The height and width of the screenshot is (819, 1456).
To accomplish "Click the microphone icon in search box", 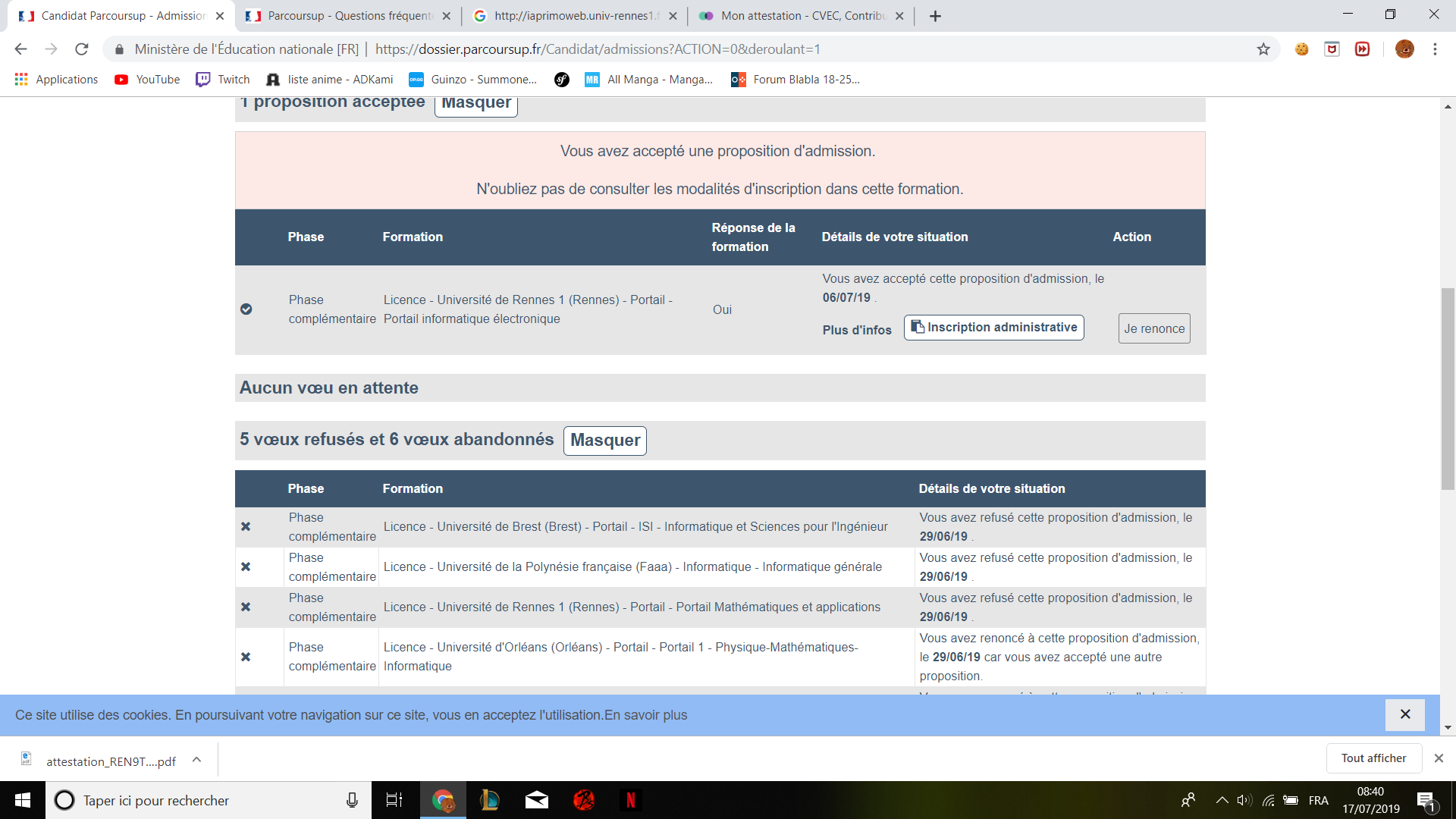I will tap(352, 800).
